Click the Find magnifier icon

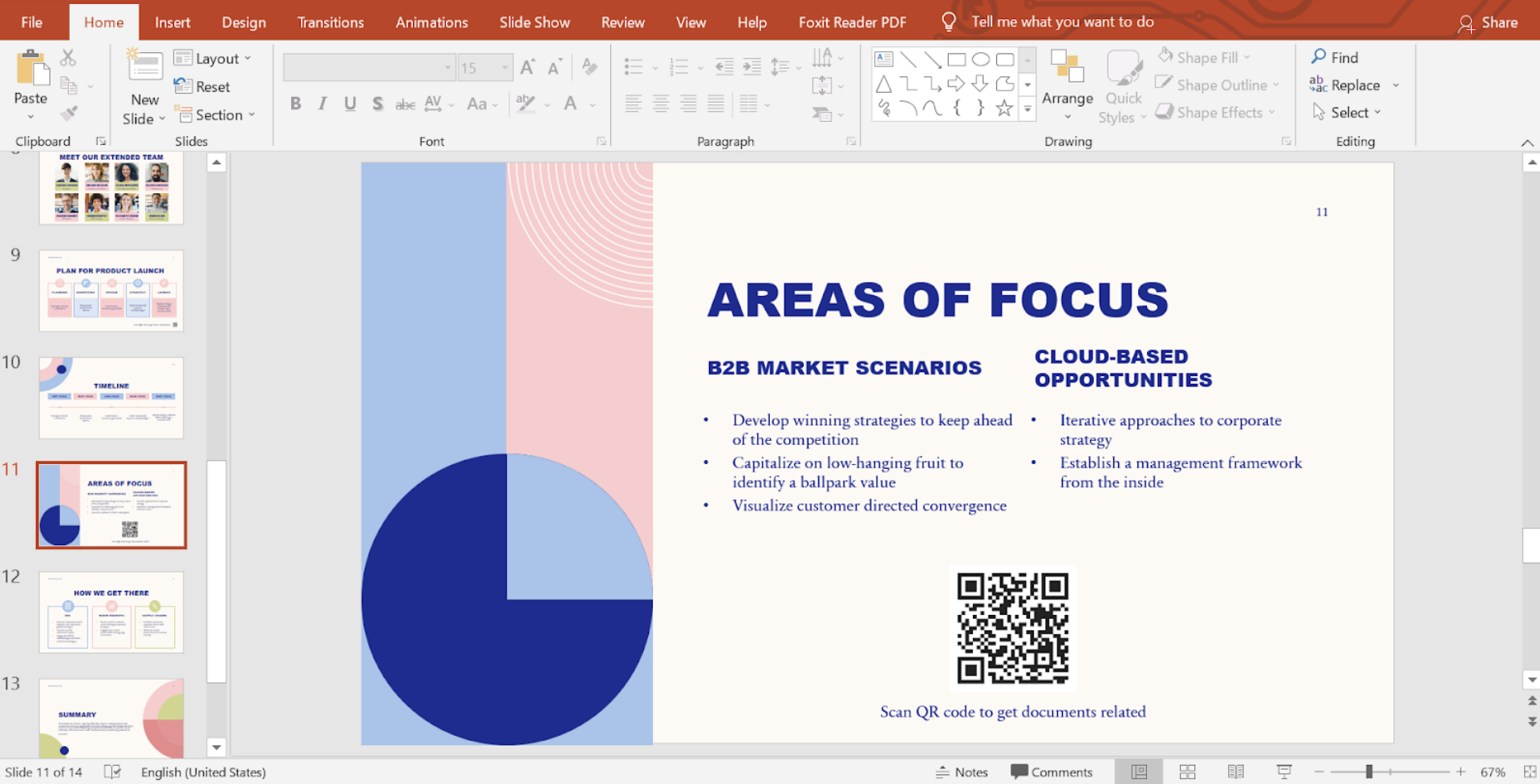1319,57
